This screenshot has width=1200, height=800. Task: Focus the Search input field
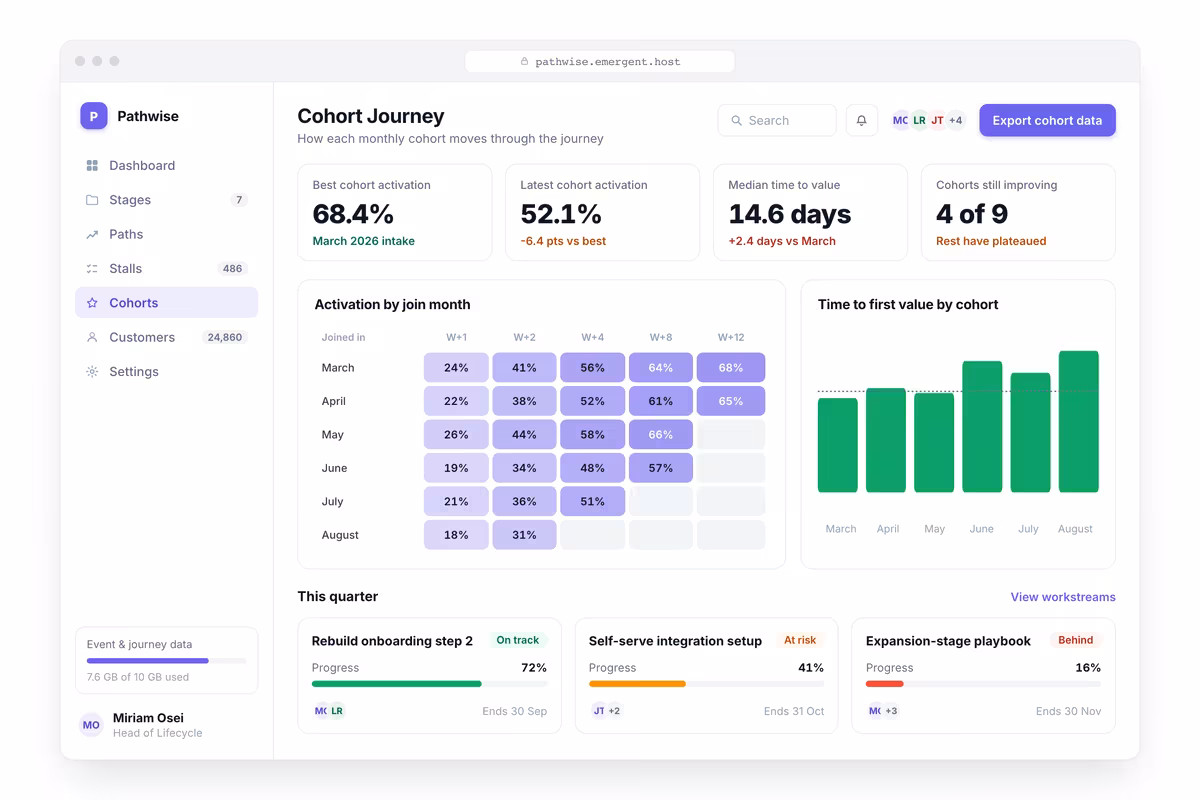click(x=777, y=120)
